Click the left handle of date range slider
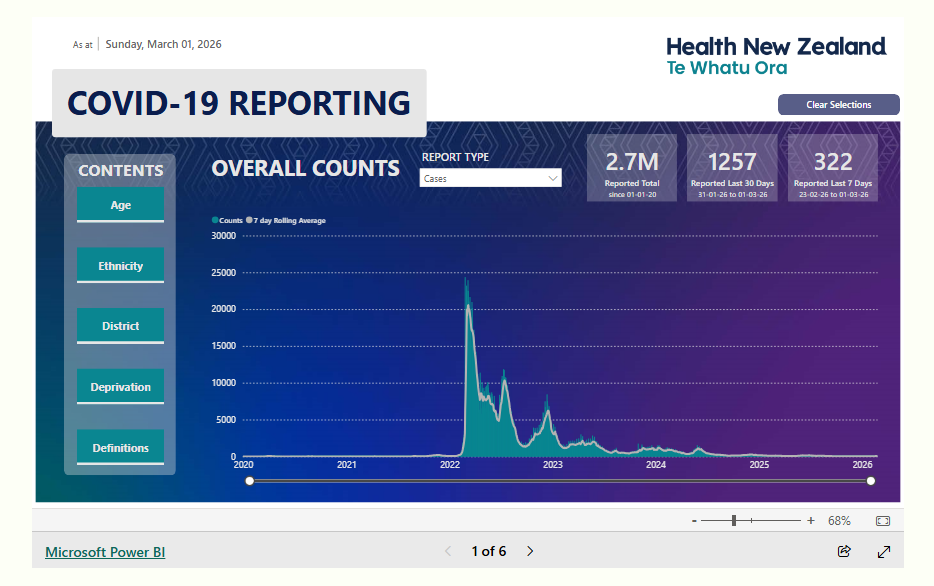Viewport: 934px width, 586px height. click(249, 481)
